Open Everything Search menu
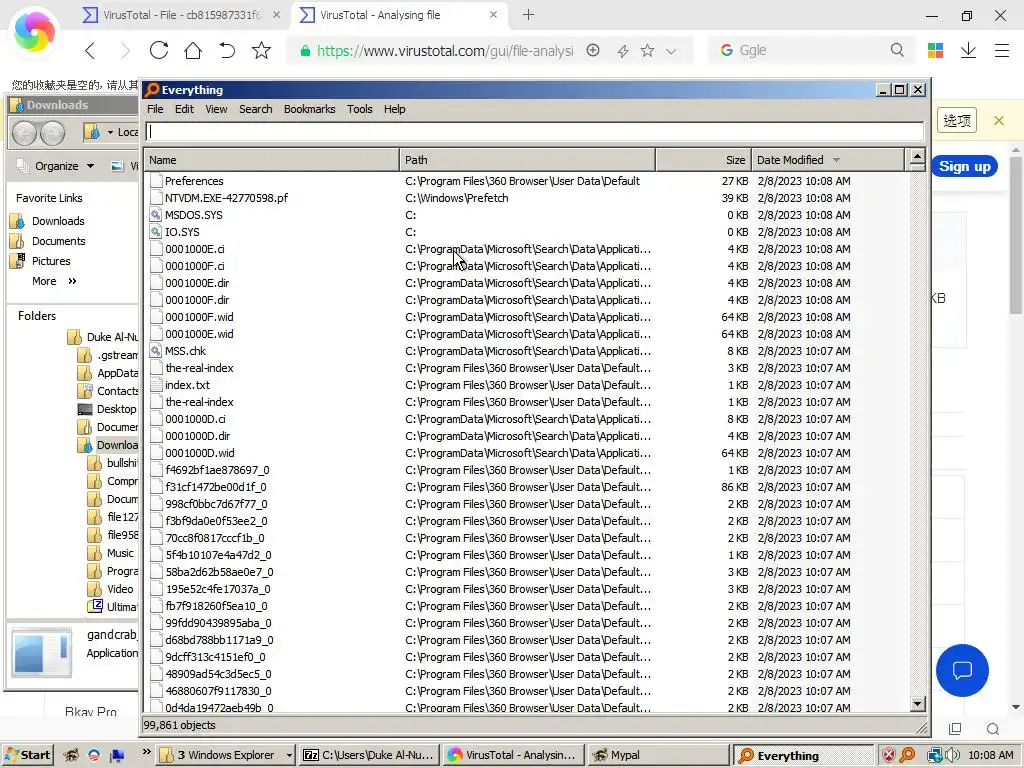The height and width of the screenshot is (768, 1024). (255, 109)
